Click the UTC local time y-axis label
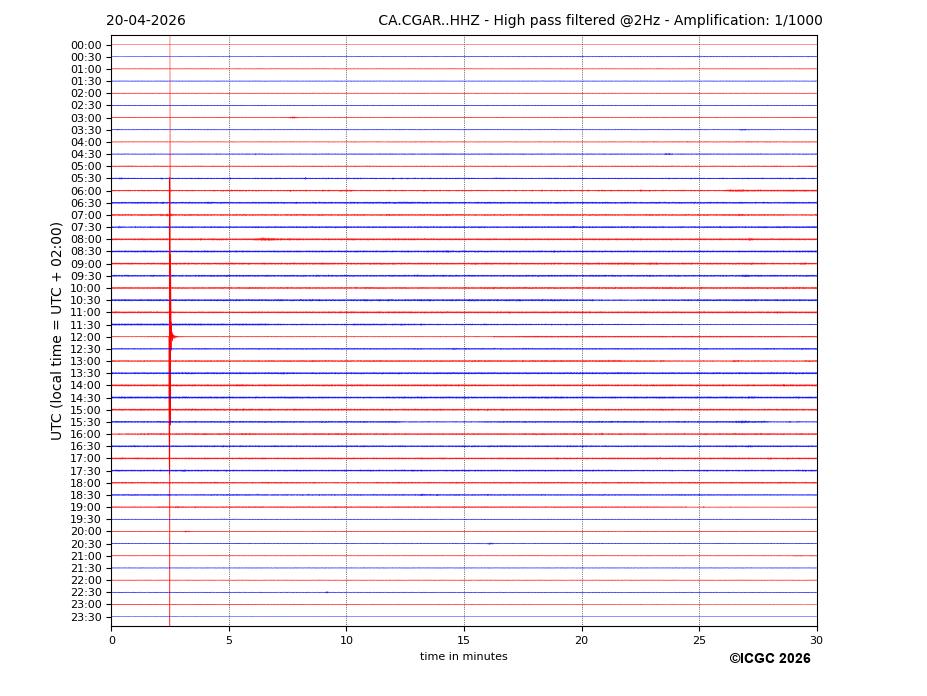The image size is (927, 696). 58,330
